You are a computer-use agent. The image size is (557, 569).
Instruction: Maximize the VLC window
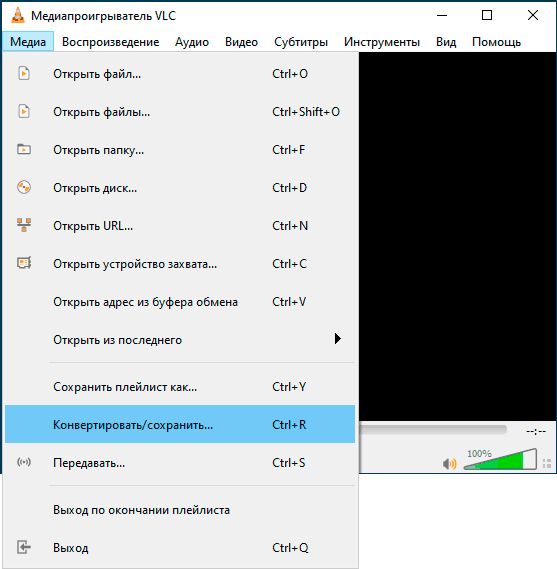pyautogui.click(x=487, y=15)
